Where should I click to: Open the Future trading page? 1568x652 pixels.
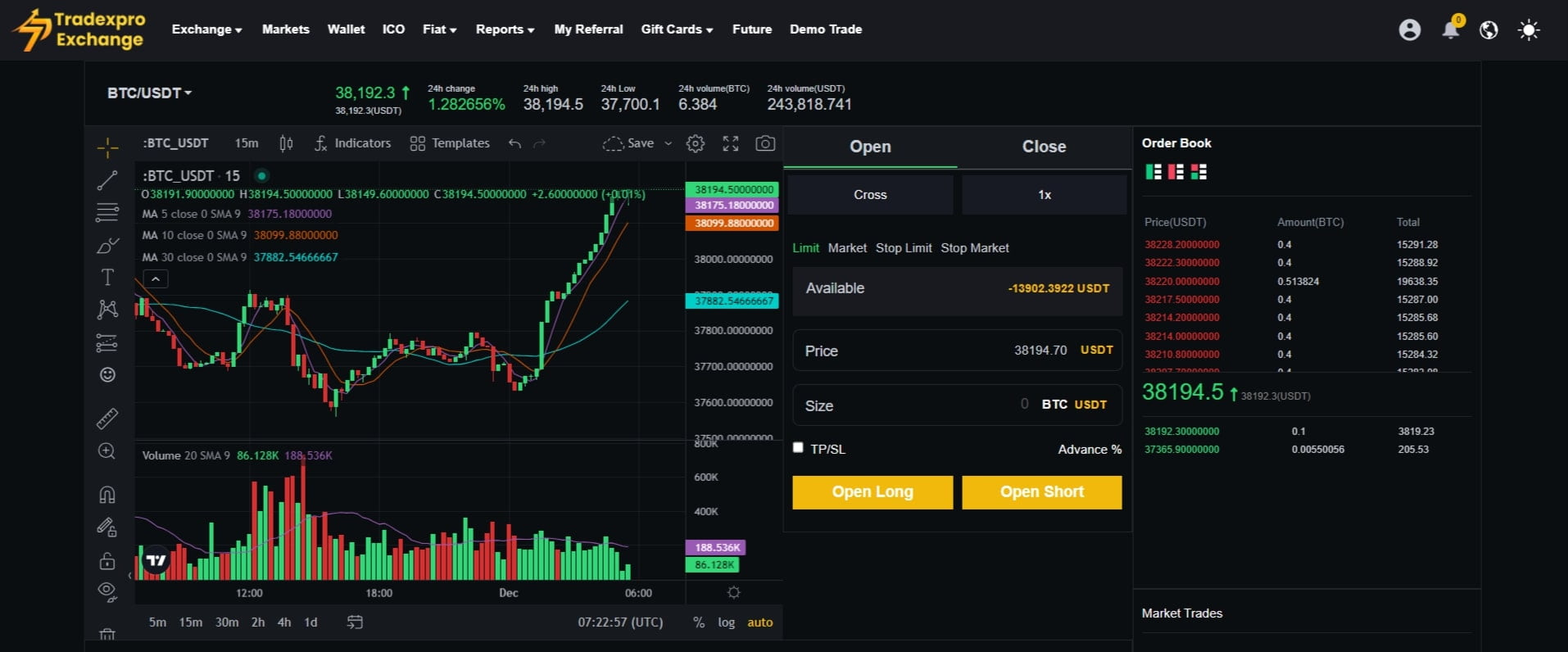click(x=752, y=29)
